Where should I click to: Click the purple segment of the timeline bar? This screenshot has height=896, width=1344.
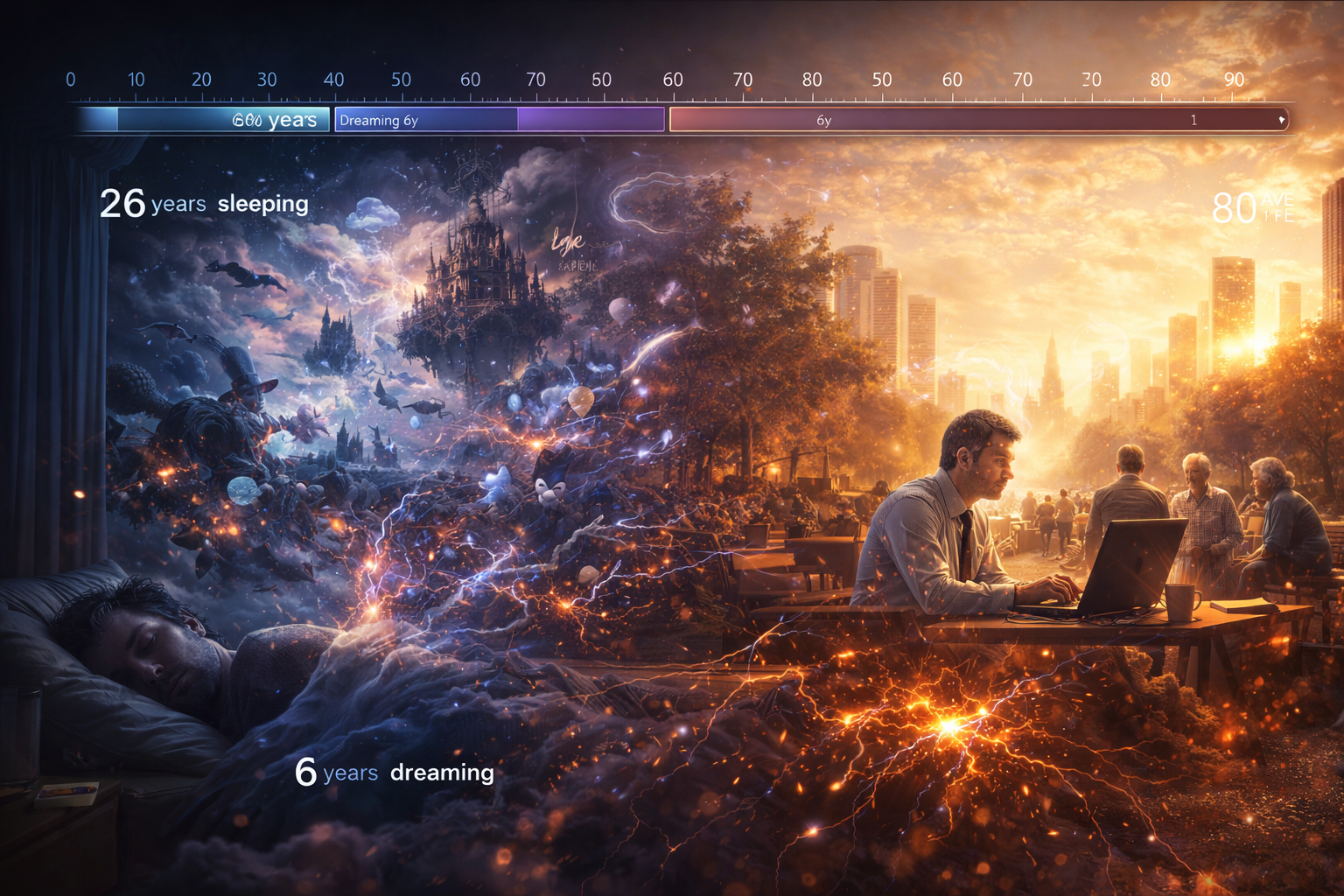[x=591, y=120]
